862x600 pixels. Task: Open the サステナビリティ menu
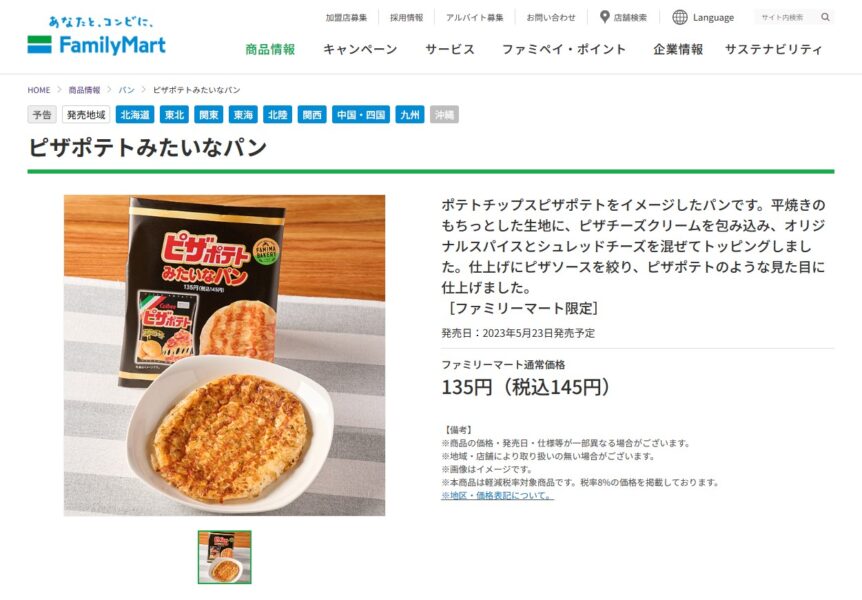[x=773, y=49]
